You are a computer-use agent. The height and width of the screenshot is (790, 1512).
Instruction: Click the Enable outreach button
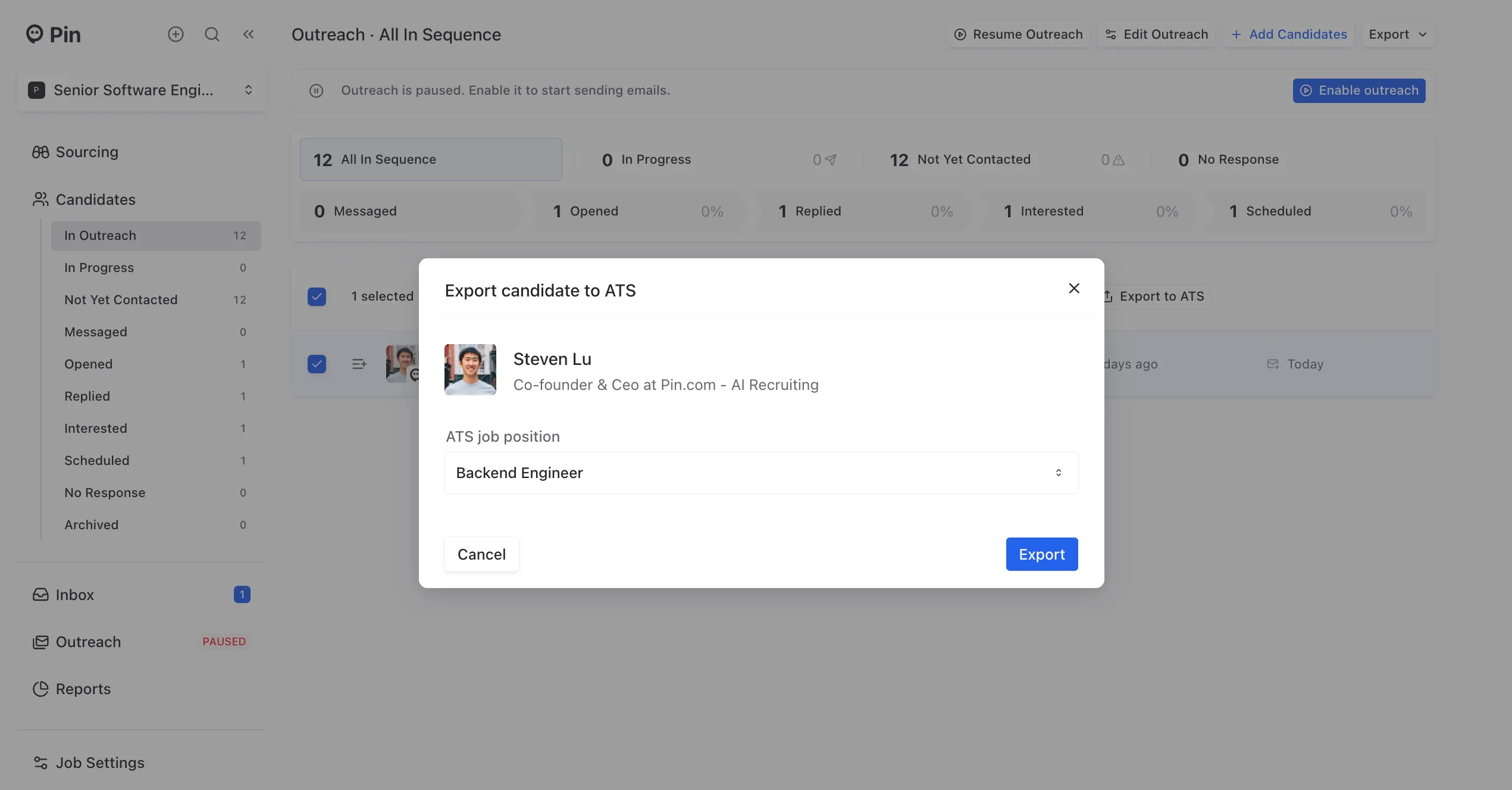pyautogui.click(x=1359, y=90)
